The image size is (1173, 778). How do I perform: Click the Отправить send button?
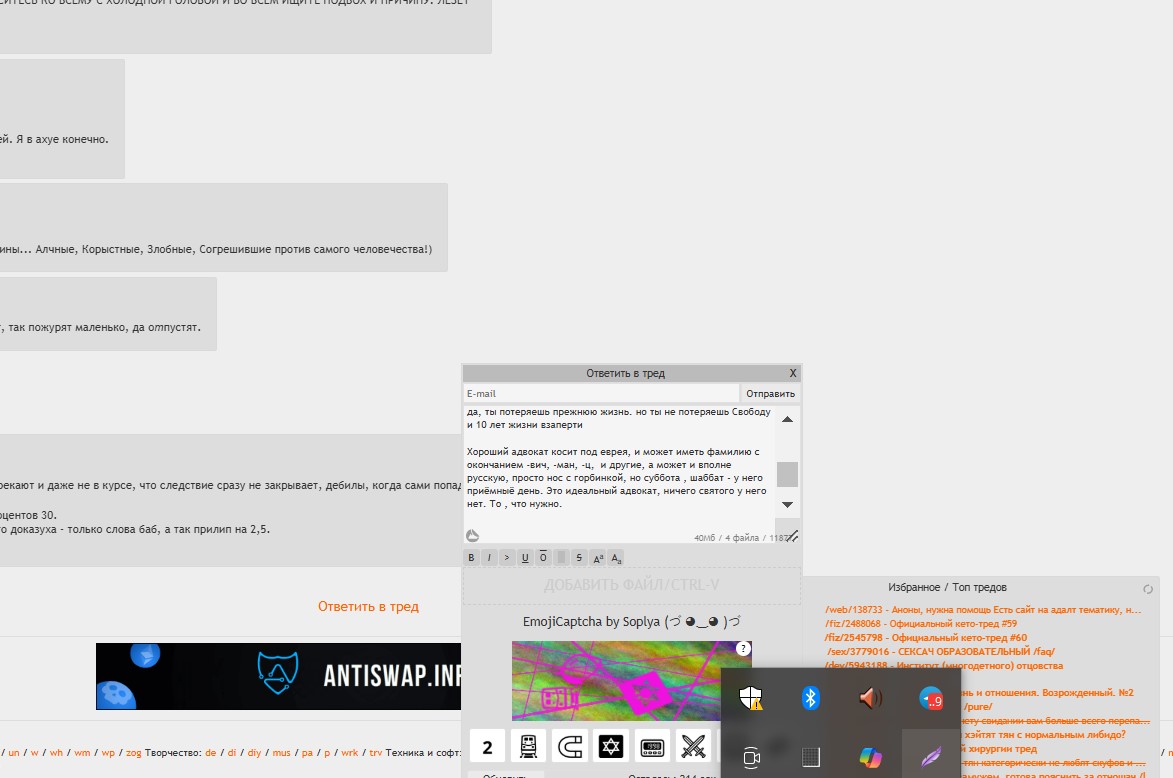pos(771,393)
